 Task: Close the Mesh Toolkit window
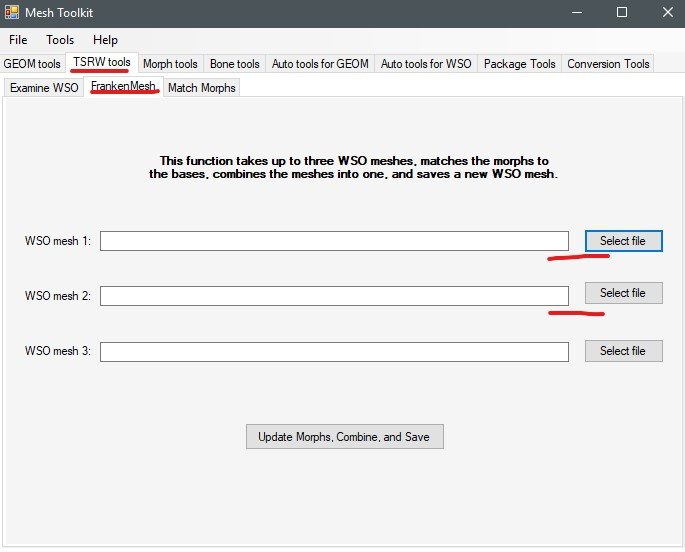click(x=668, y=12)
